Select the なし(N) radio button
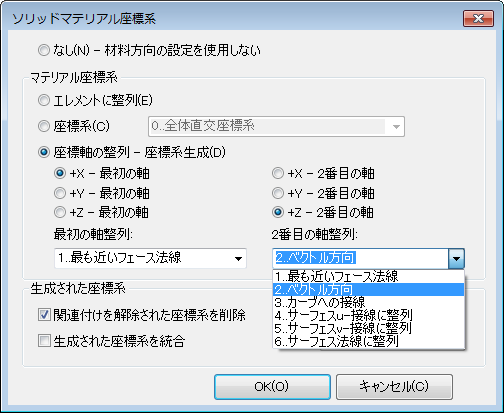 pos(44,51)
